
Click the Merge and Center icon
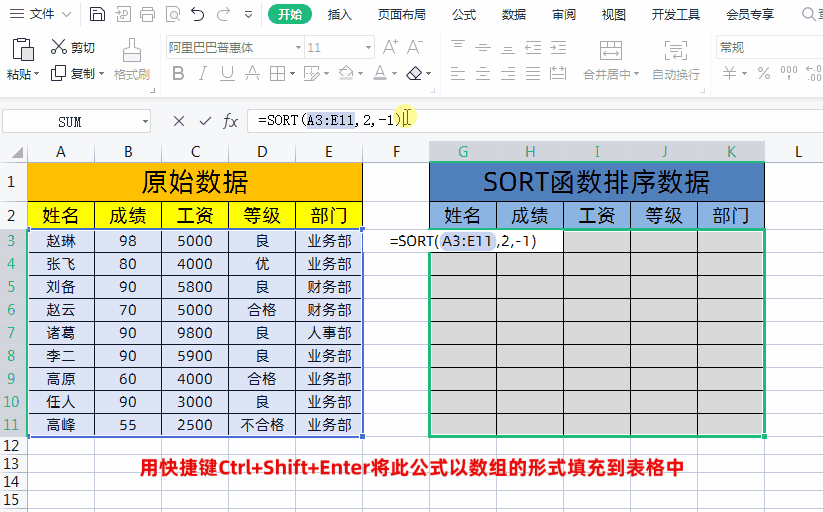click(611, 50)
